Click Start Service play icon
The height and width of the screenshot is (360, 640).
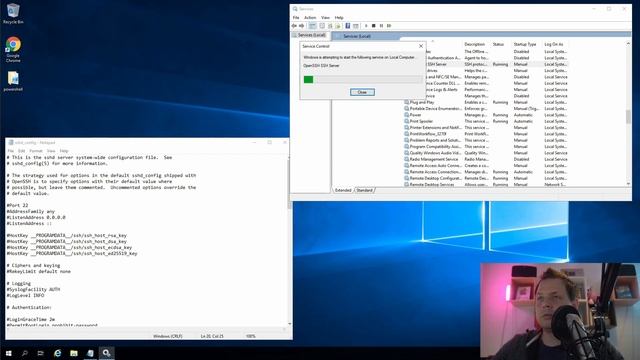[366, 26]
